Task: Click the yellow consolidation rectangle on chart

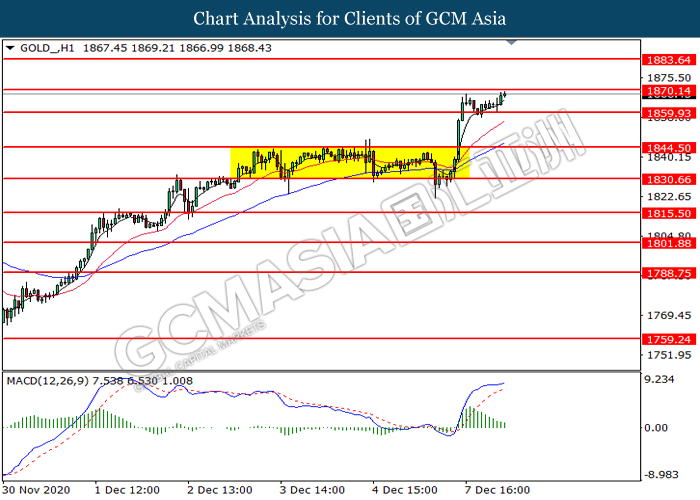Action: [350, 163]
